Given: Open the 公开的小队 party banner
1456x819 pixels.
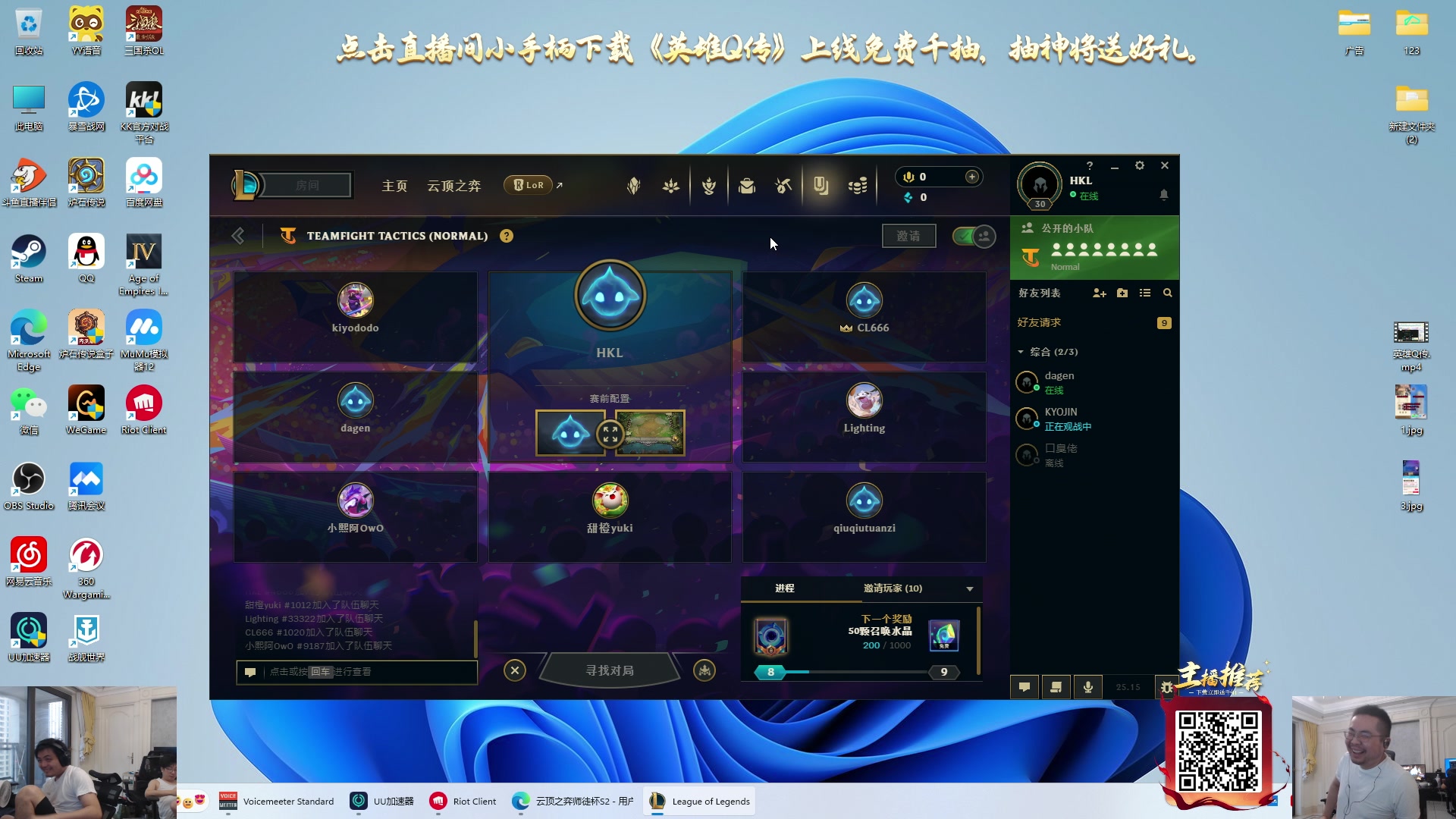Looking at the screenshot, I should [1094, 248].
